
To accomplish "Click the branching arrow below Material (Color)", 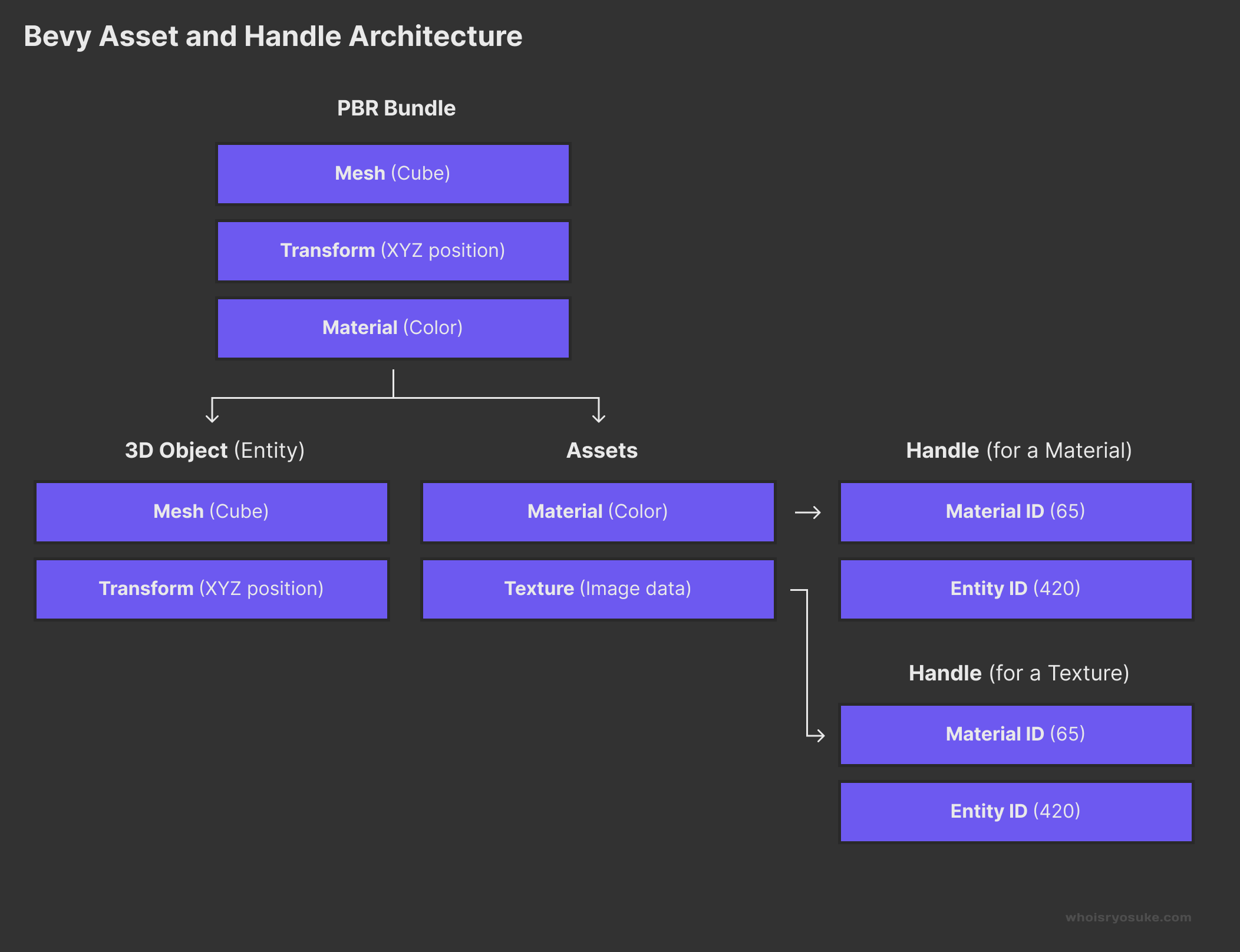I will click(x=393, y=398).
